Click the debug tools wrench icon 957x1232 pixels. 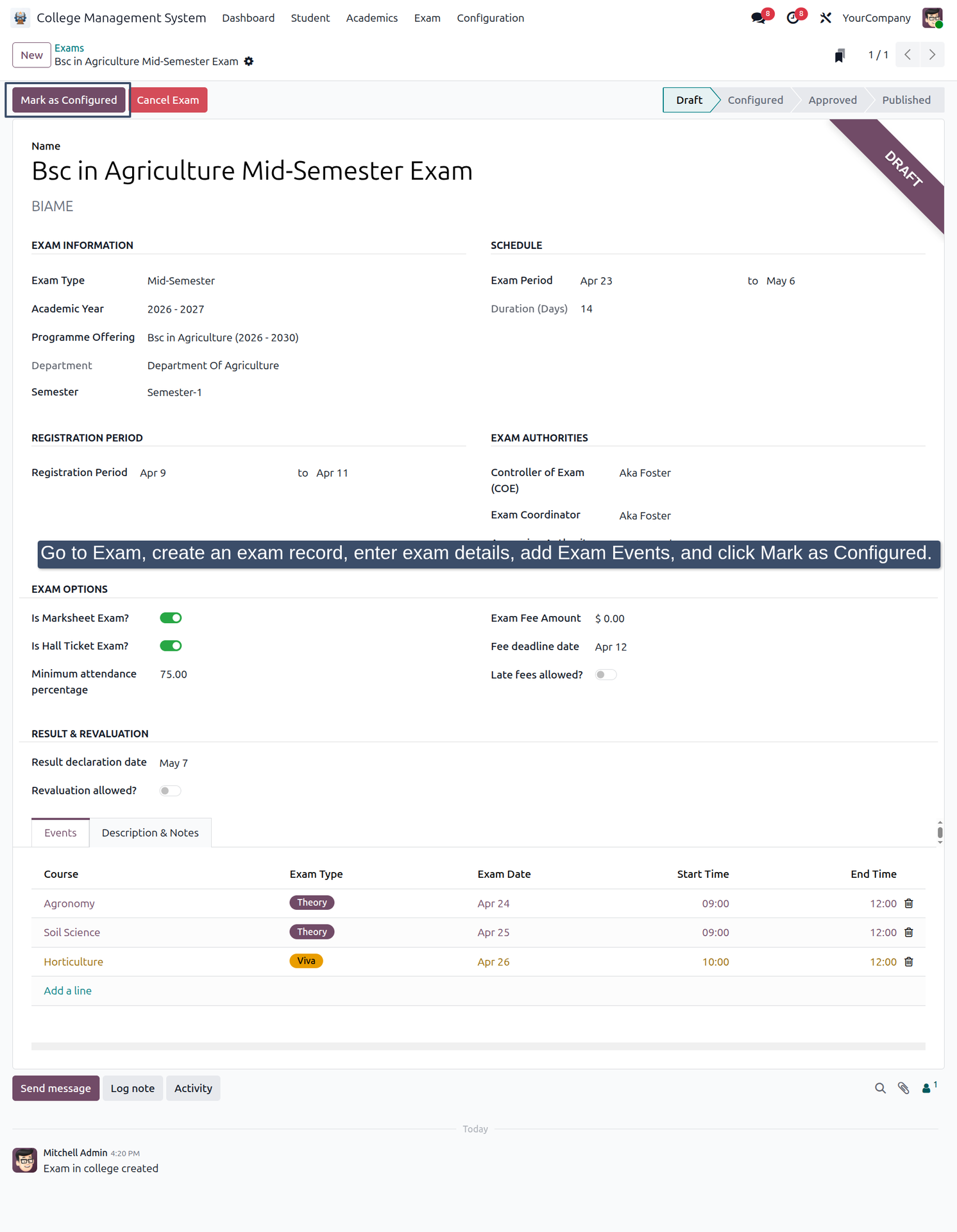(x=826, y=18)
